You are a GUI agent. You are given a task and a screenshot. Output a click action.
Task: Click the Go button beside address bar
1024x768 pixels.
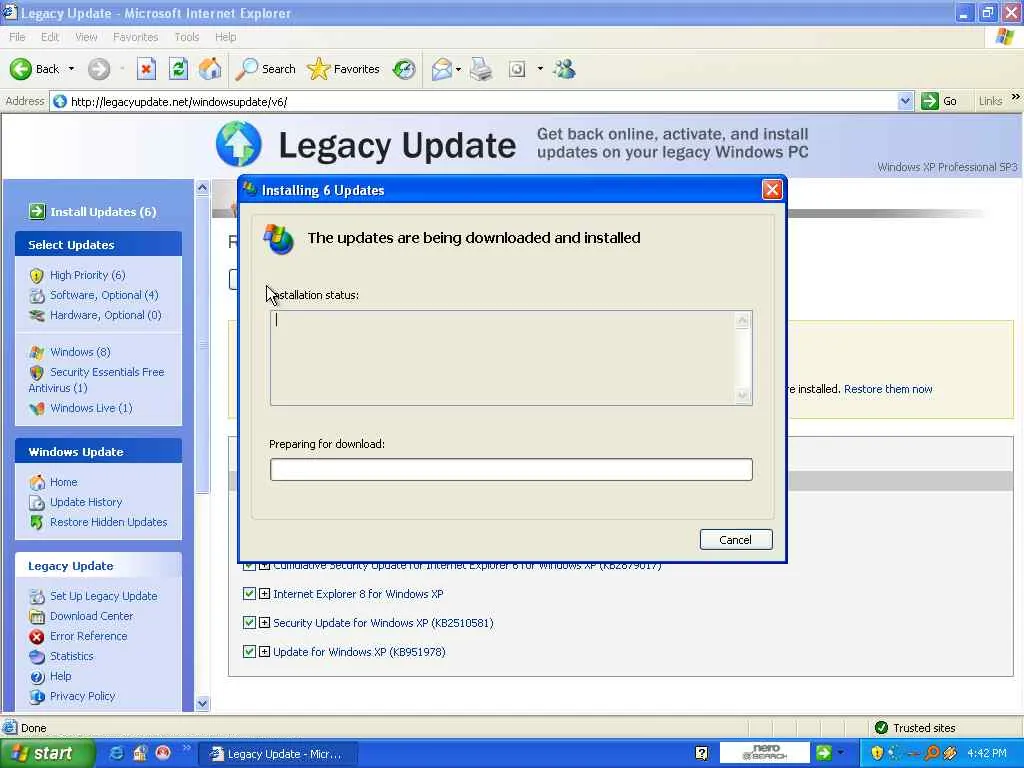pyautogui.click(x=940, y=101)
